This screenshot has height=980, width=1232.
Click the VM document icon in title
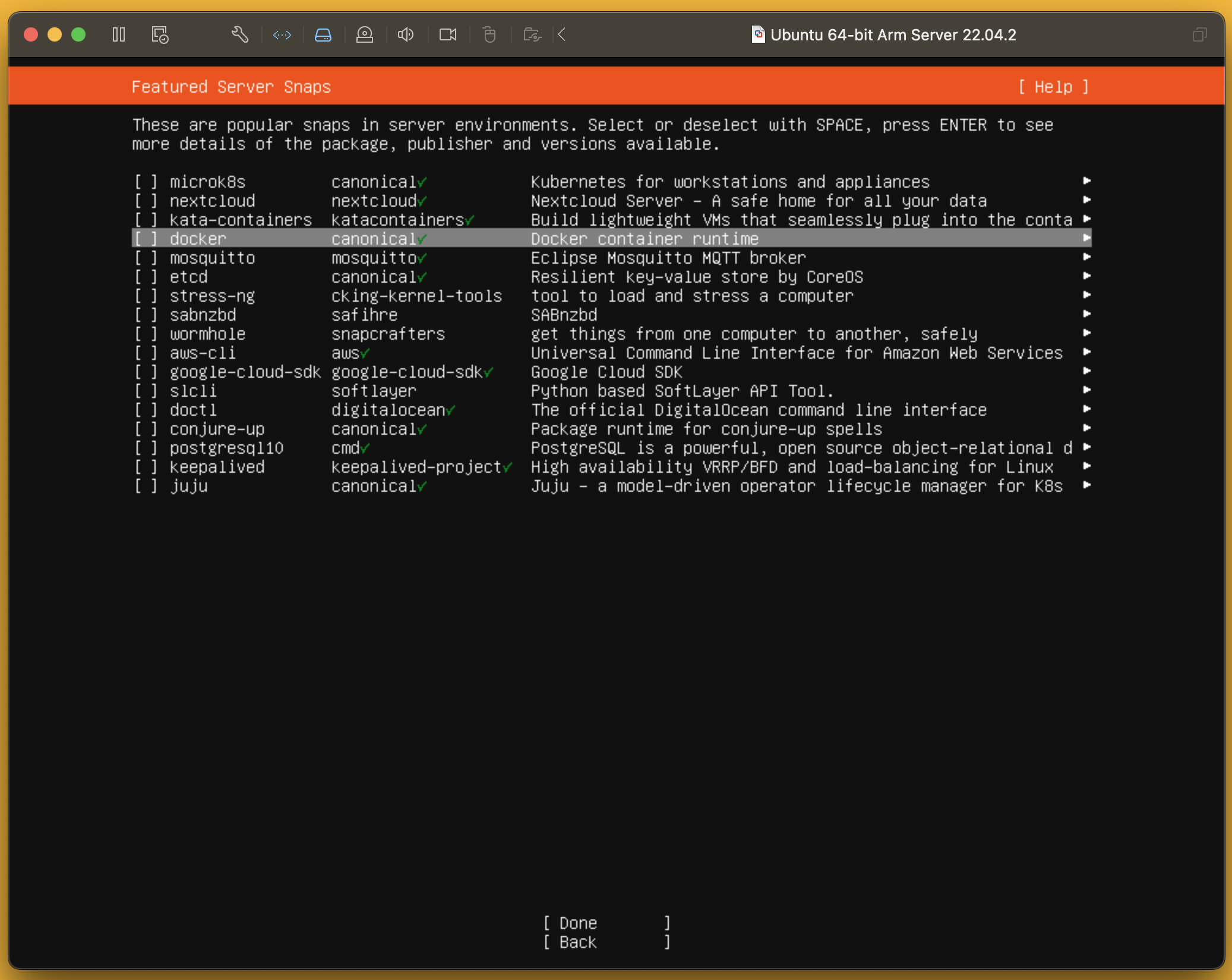(758, 35)
